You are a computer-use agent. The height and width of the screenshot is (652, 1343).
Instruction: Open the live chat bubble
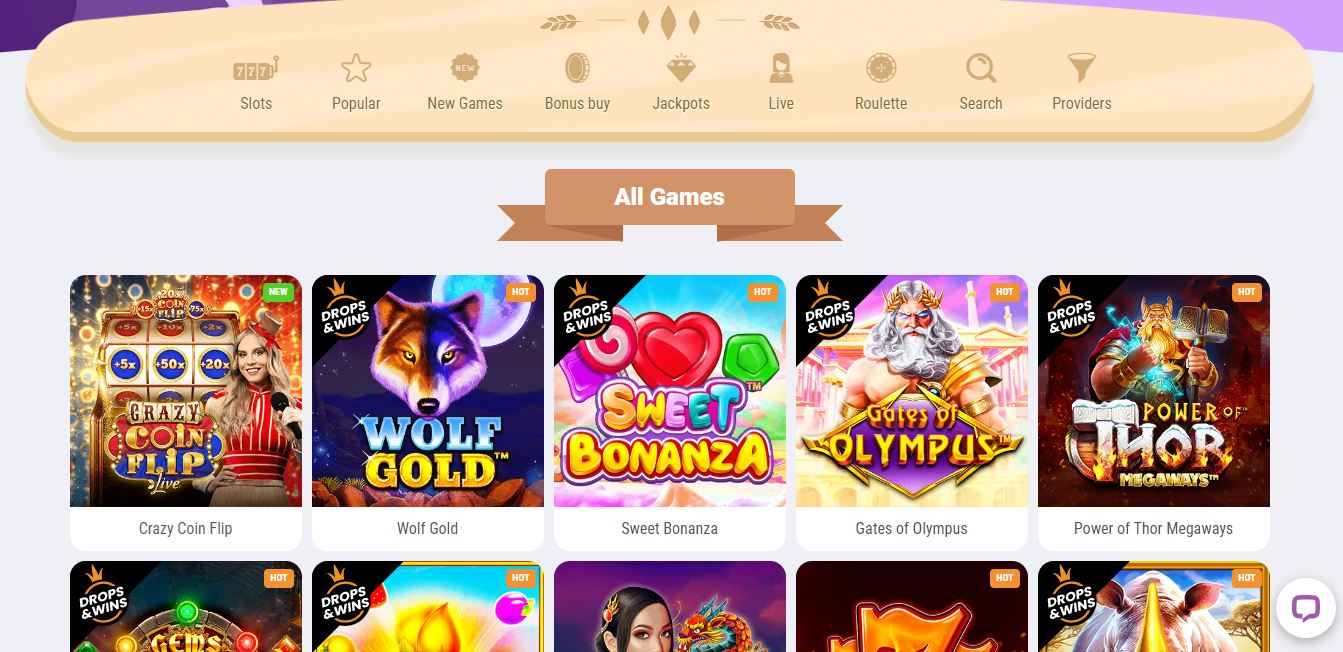pyautogui.click(x=1306, y=607)
